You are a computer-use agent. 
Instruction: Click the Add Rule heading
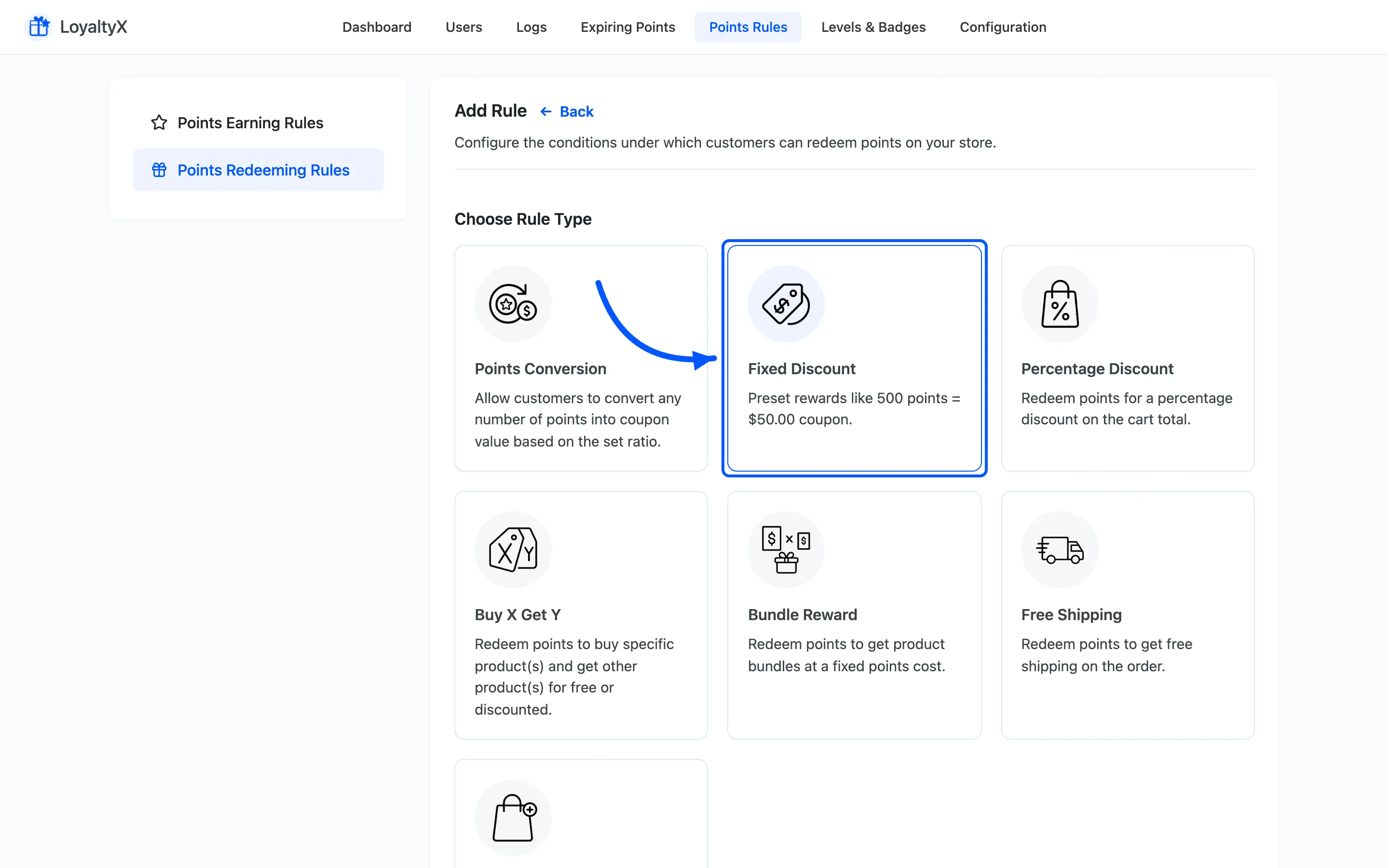490,111
